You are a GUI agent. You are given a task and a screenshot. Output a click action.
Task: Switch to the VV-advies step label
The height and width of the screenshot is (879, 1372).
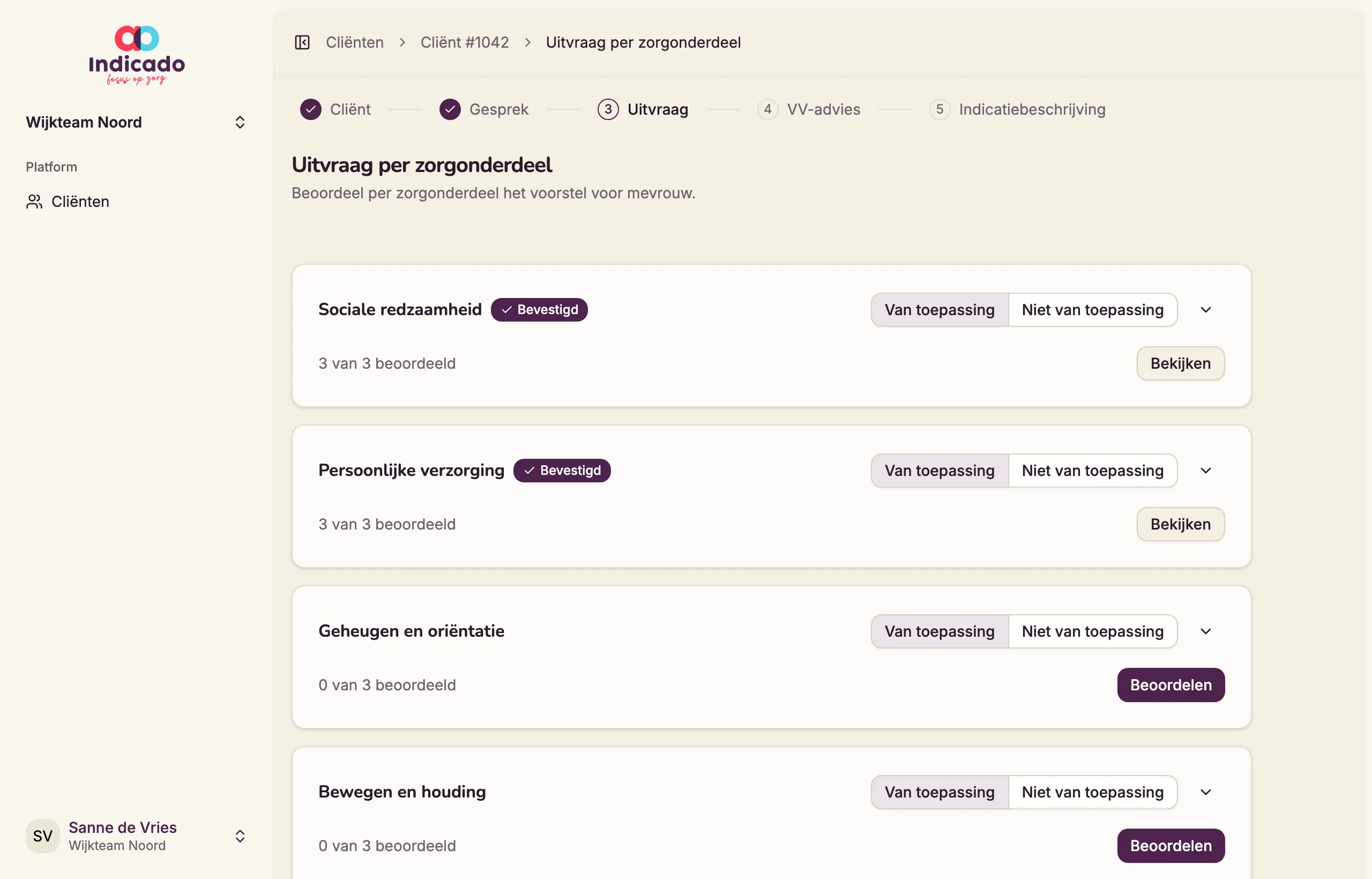[x=824, y=109]
